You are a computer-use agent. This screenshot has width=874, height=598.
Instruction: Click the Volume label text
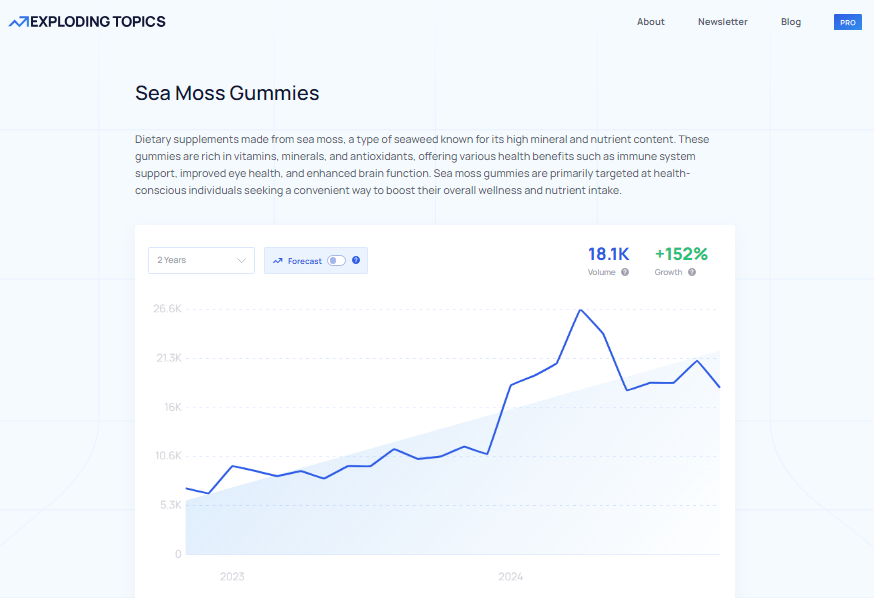(601, 272)
